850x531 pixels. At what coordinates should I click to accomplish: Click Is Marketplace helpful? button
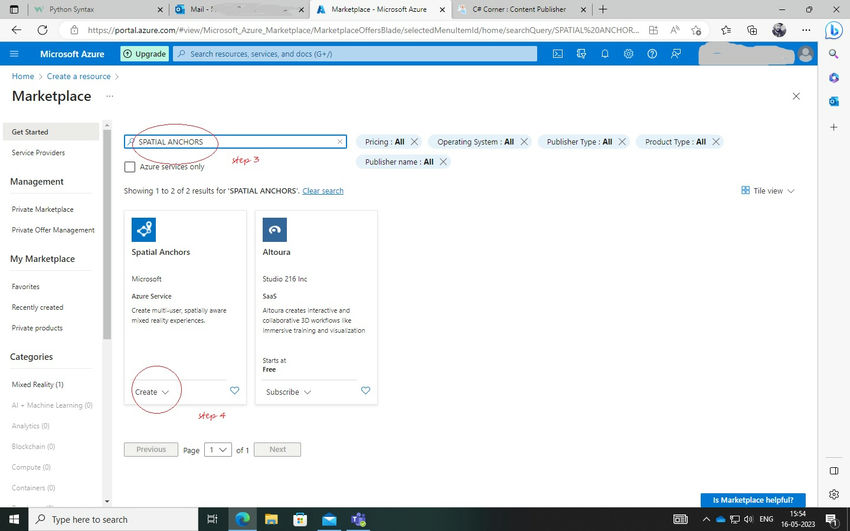753,500
